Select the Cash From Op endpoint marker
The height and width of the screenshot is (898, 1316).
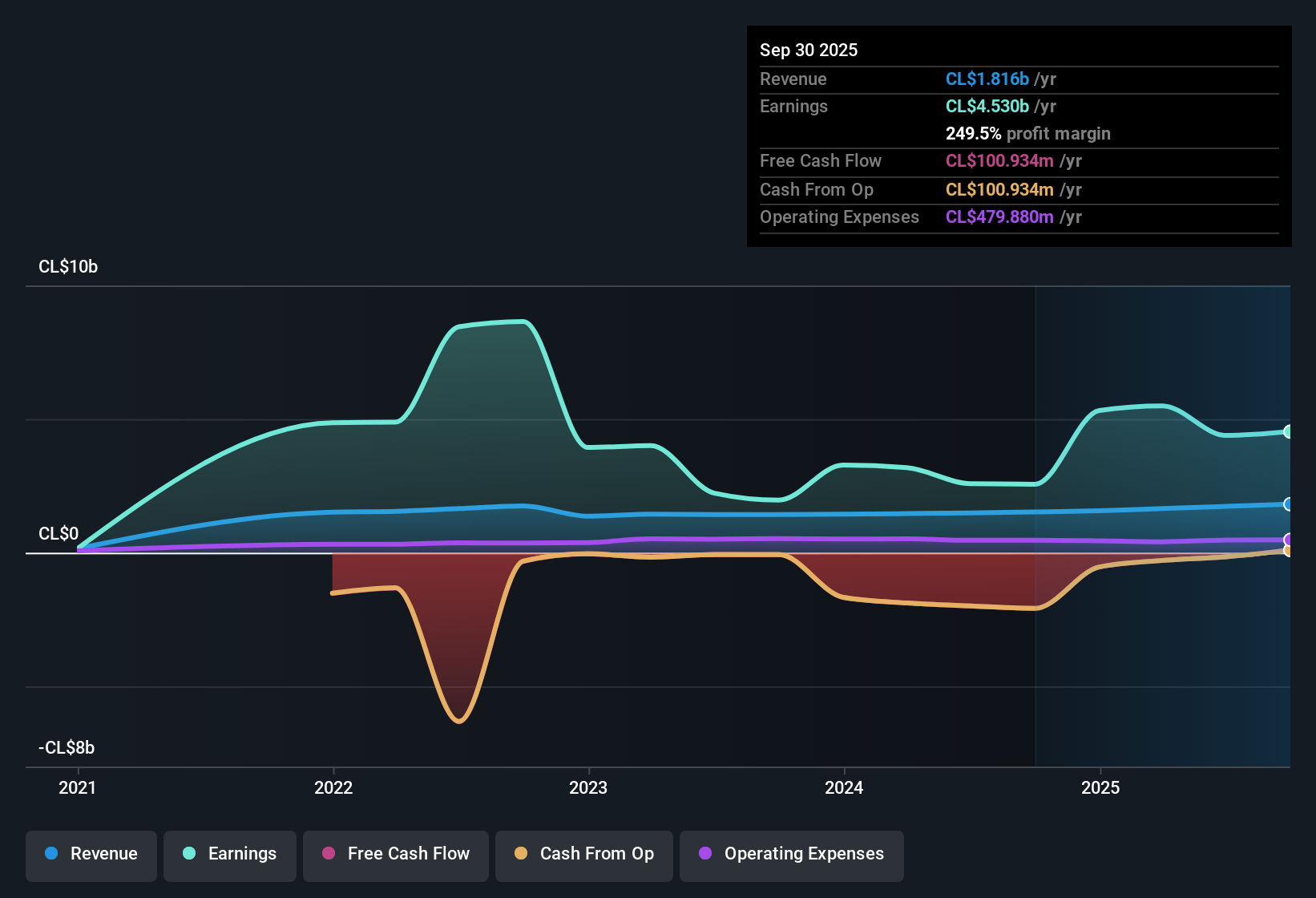click(x=1288, y=550)
